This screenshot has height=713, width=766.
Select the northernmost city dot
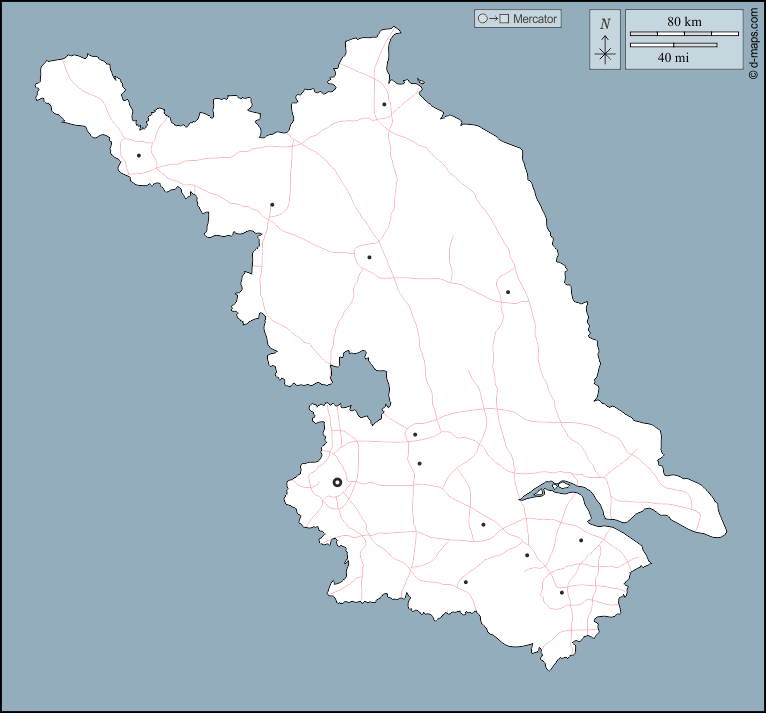(384, 104)
